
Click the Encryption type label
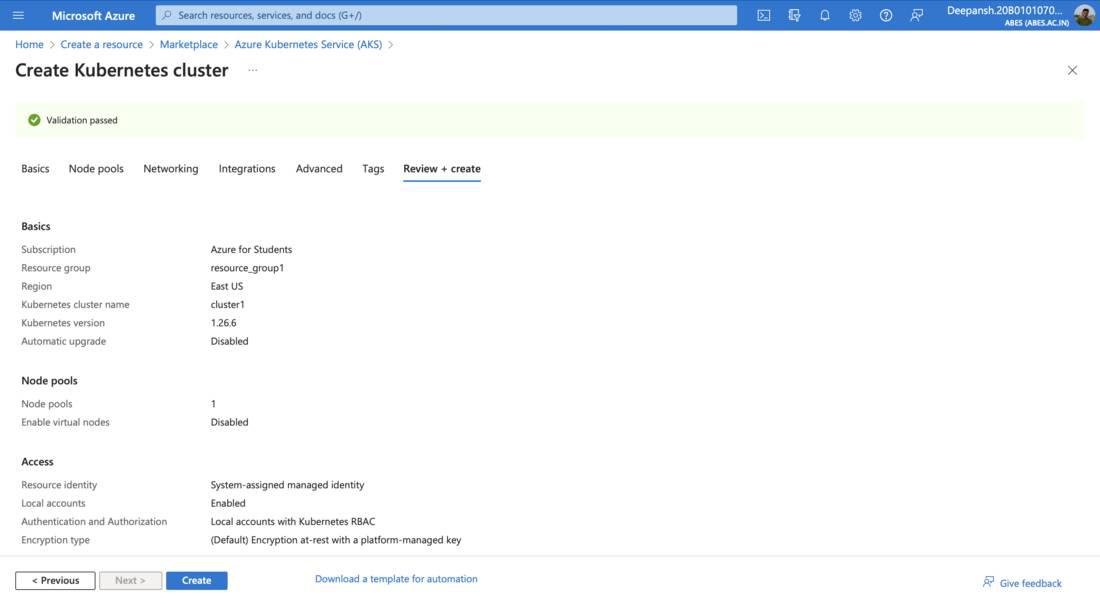[x=55, y=539]
